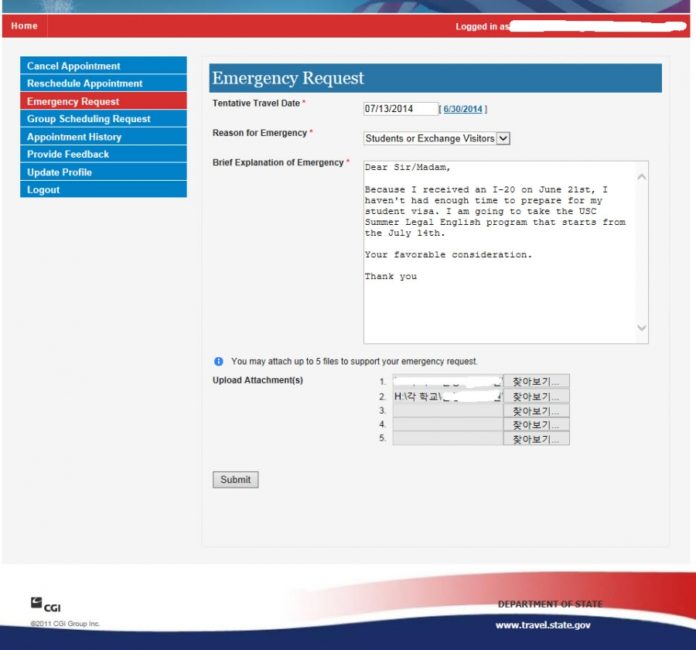696x650 pixels.
Task: Browse file for attachment slot 5
Action: click(x=536, y=439)
